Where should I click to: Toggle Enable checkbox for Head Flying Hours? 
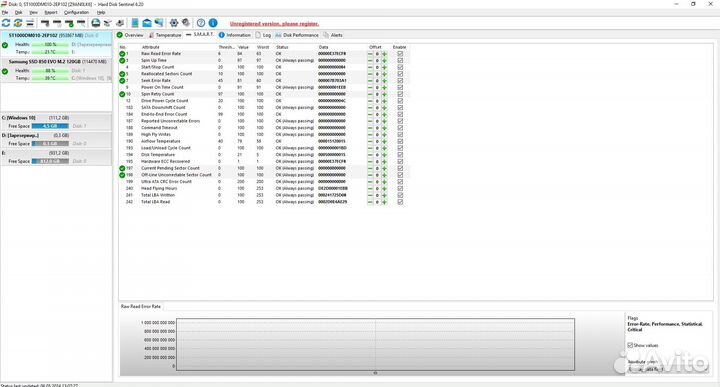tap(400, 188)
